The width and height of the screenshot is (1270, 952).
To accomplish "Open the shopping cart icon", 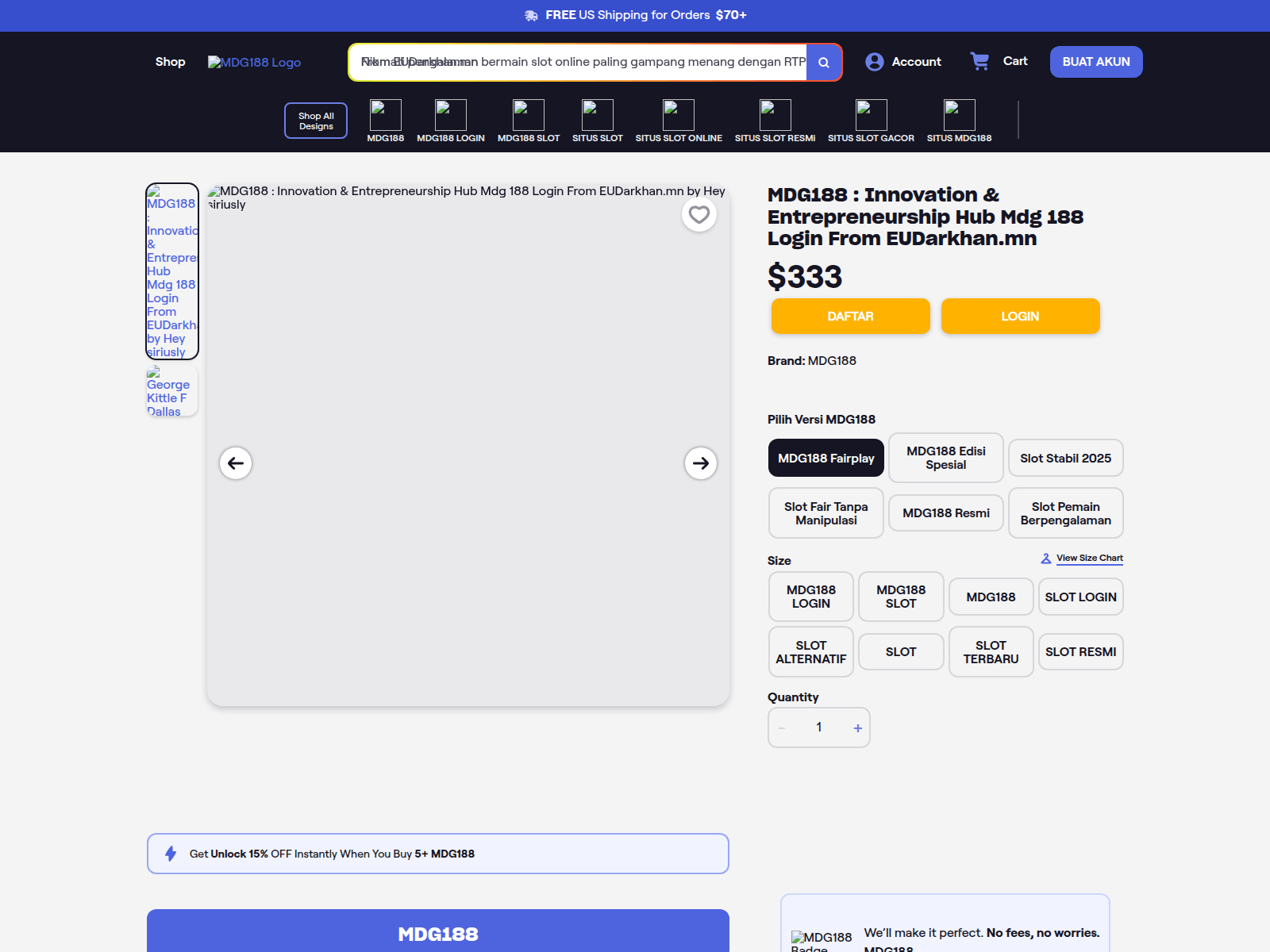I will [979, 61].
